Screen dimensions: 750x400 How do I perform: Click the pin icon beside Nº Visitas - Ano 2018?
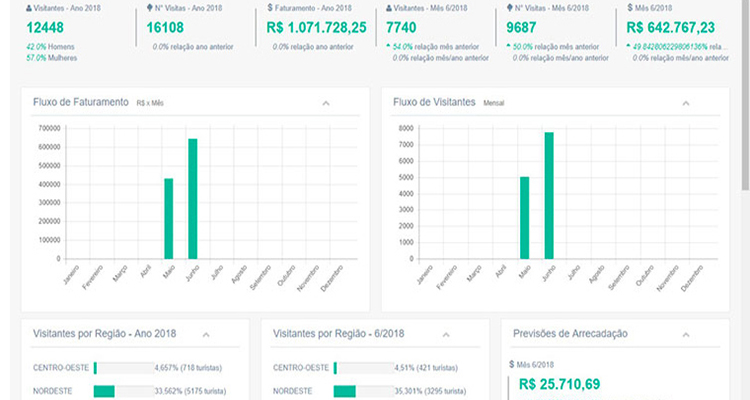pyautogui.click(x=149, y=8)
